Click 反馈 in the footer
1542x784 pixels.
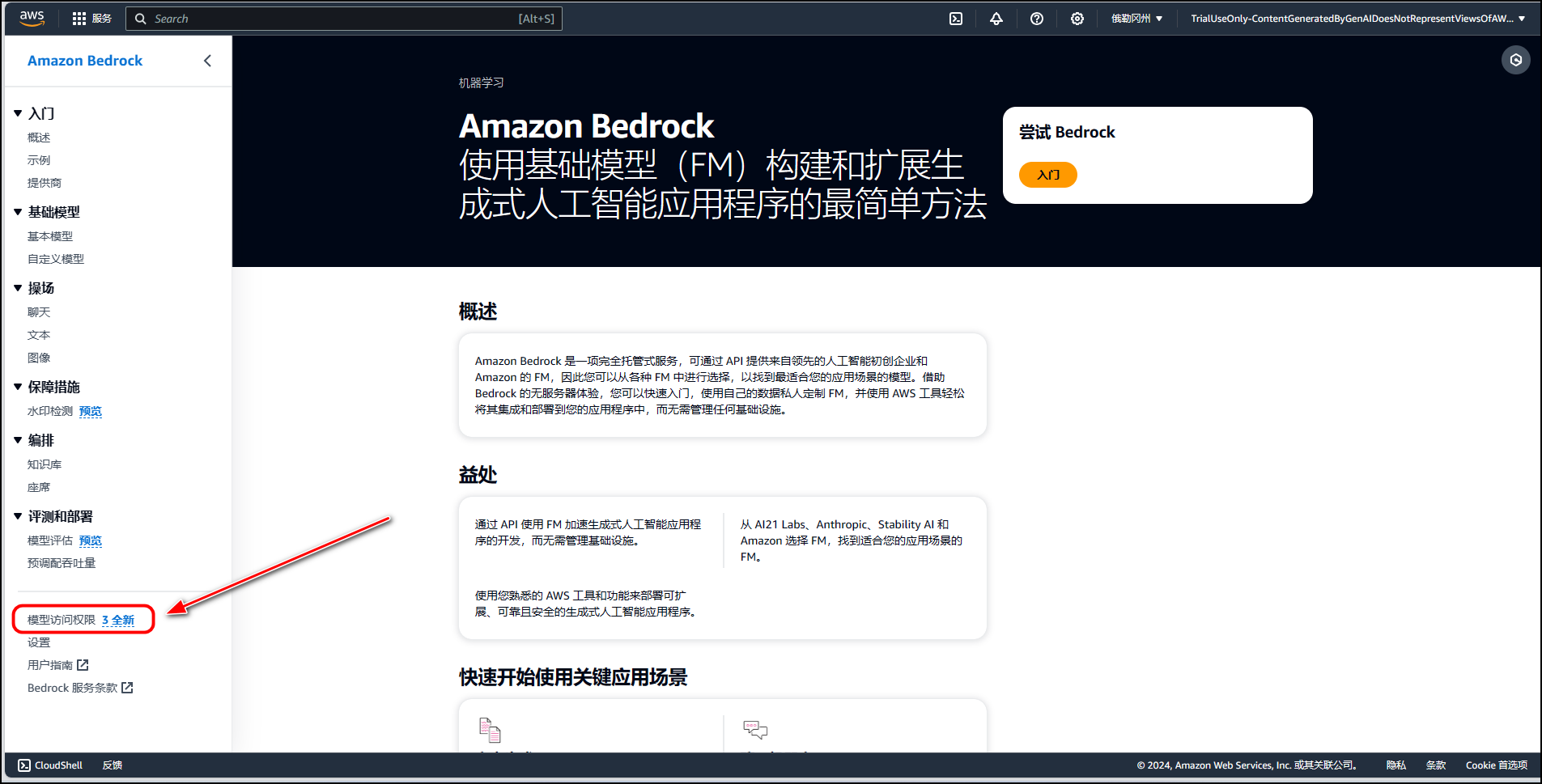click(x=113, y=765)
